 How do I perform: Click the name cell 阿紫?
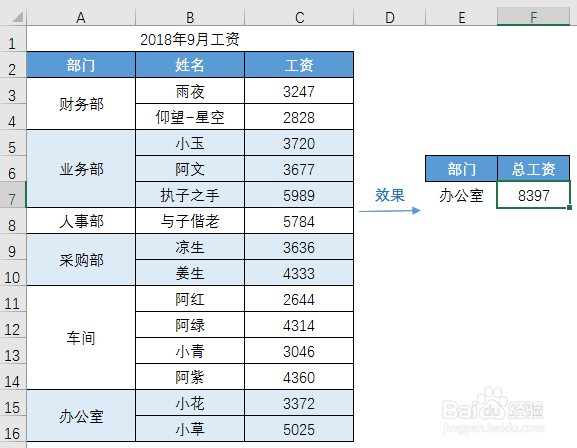tap(190, 377)
